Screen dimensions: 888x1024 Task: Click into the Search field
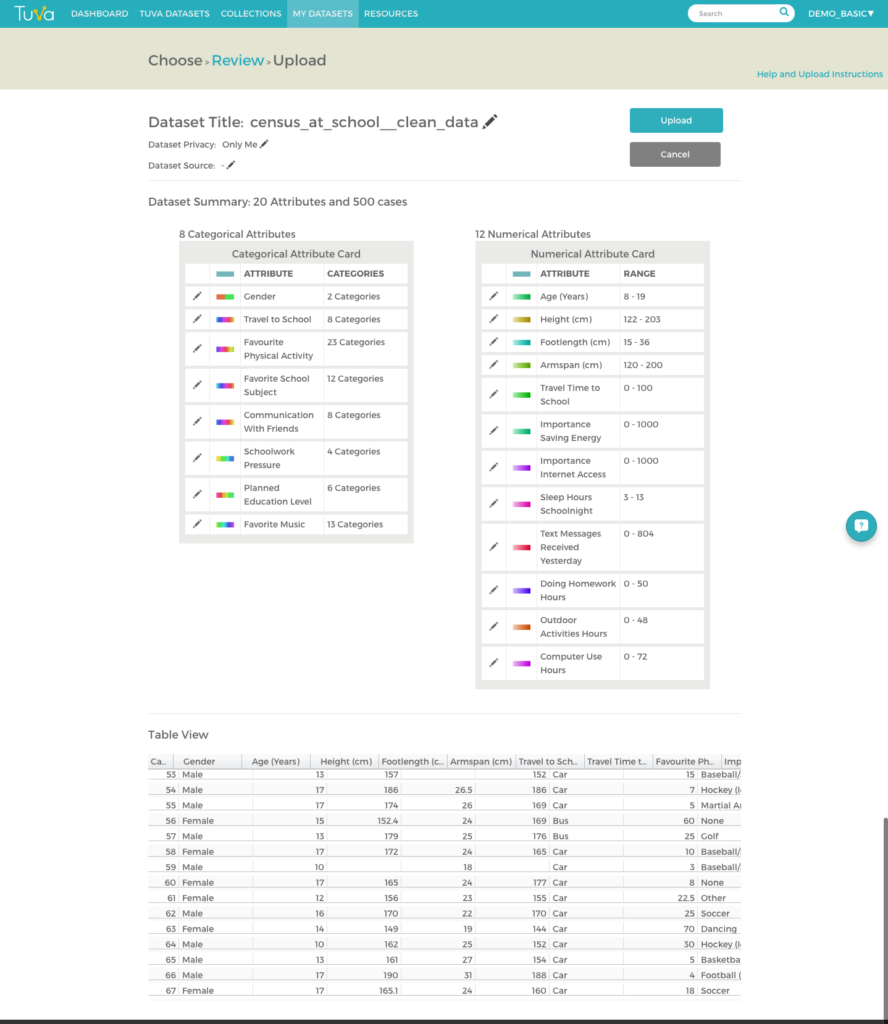tap(736, 13)
